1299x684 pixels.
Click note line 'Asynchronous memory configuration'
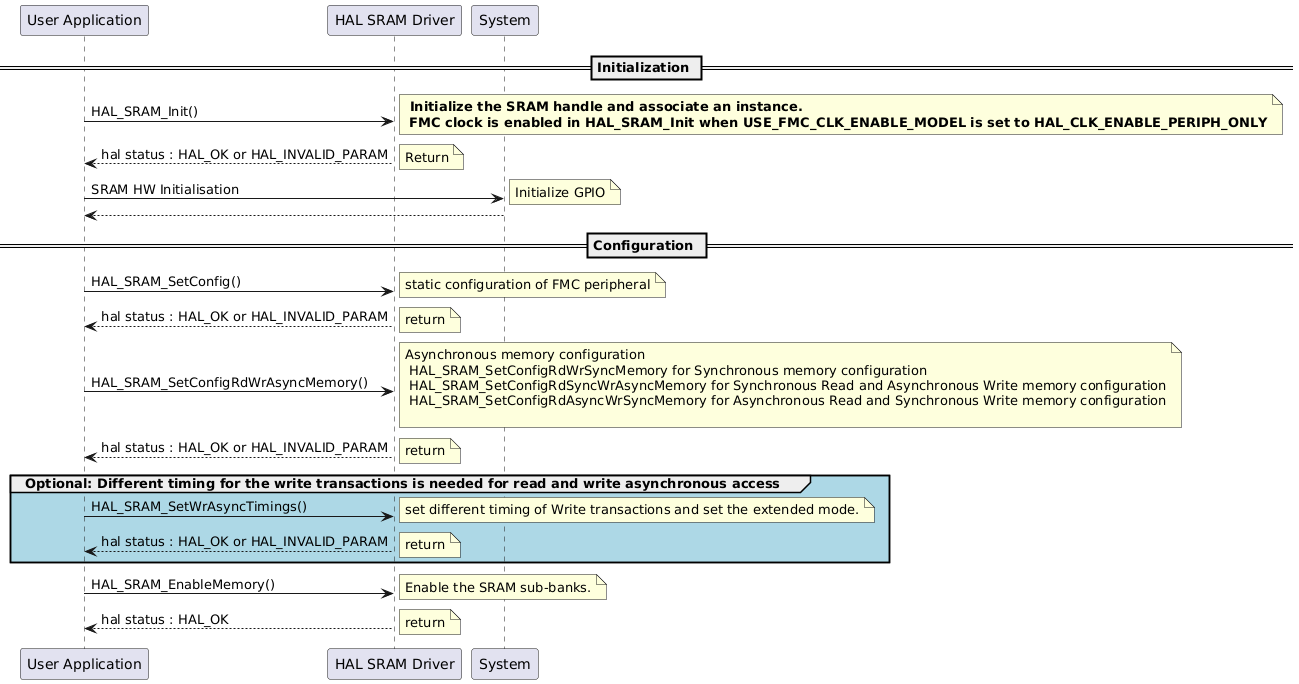tap(525, 355)
